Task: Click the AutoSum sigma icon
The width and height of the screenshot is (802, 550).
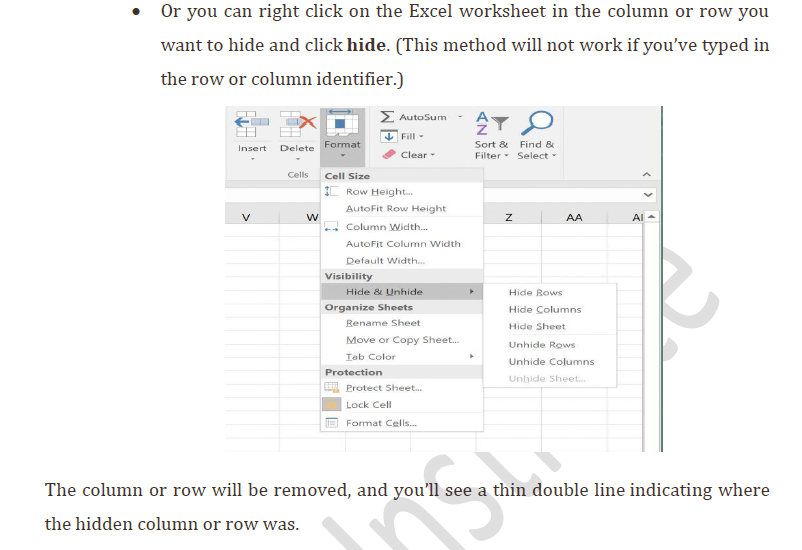Action: coord(387,117)
